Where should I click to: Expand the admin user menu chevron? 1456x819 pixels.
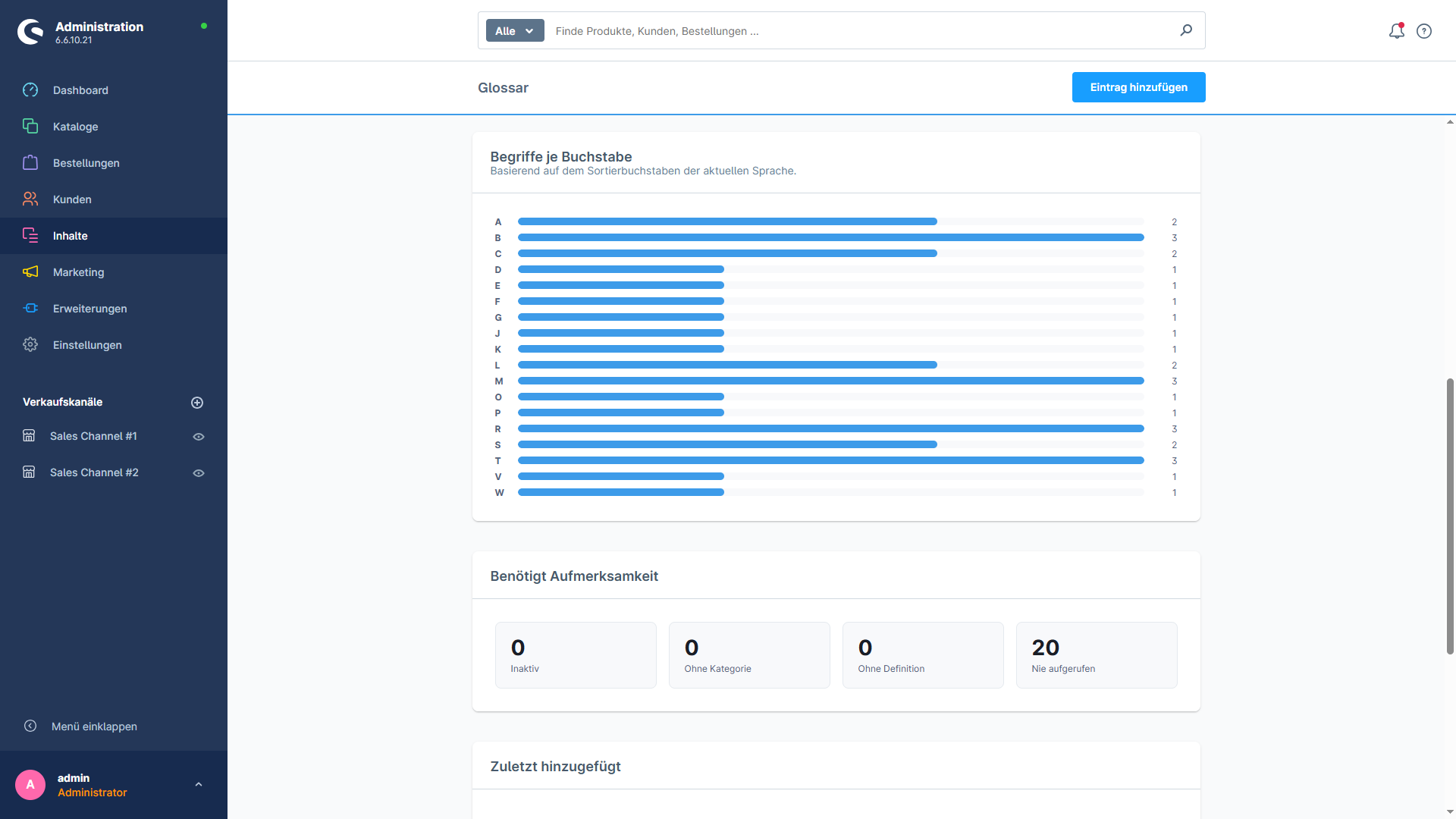tap(199, 785)
